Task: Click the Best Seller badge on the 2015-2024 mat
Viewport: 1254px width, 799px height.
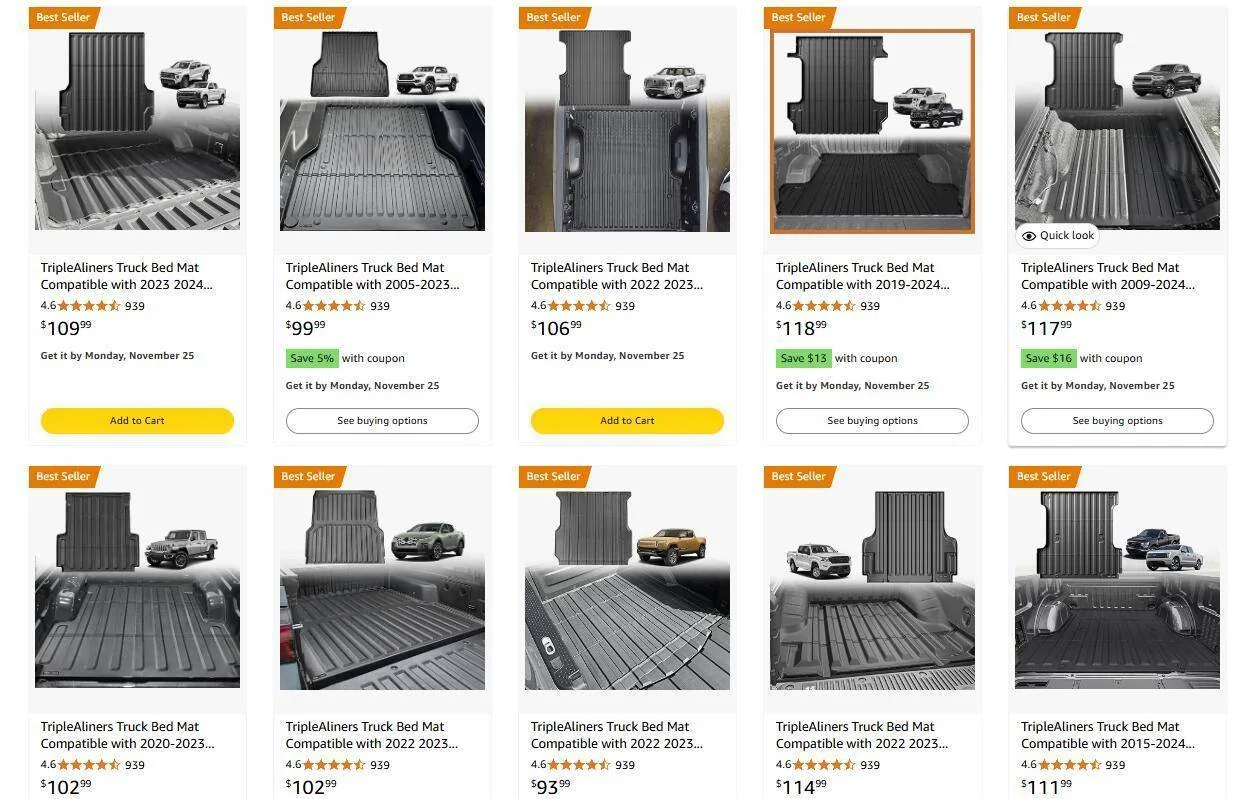Action: pos(1043,476)
